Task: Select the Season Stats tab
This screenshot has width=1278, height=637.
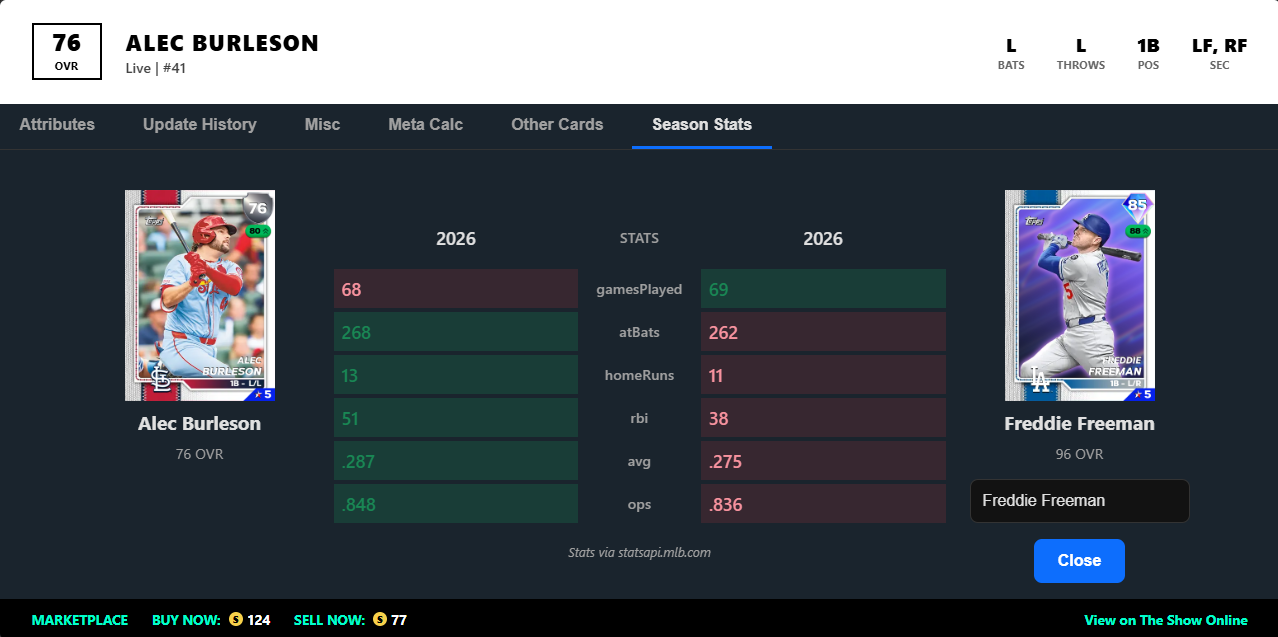Action: click(702, 125)
